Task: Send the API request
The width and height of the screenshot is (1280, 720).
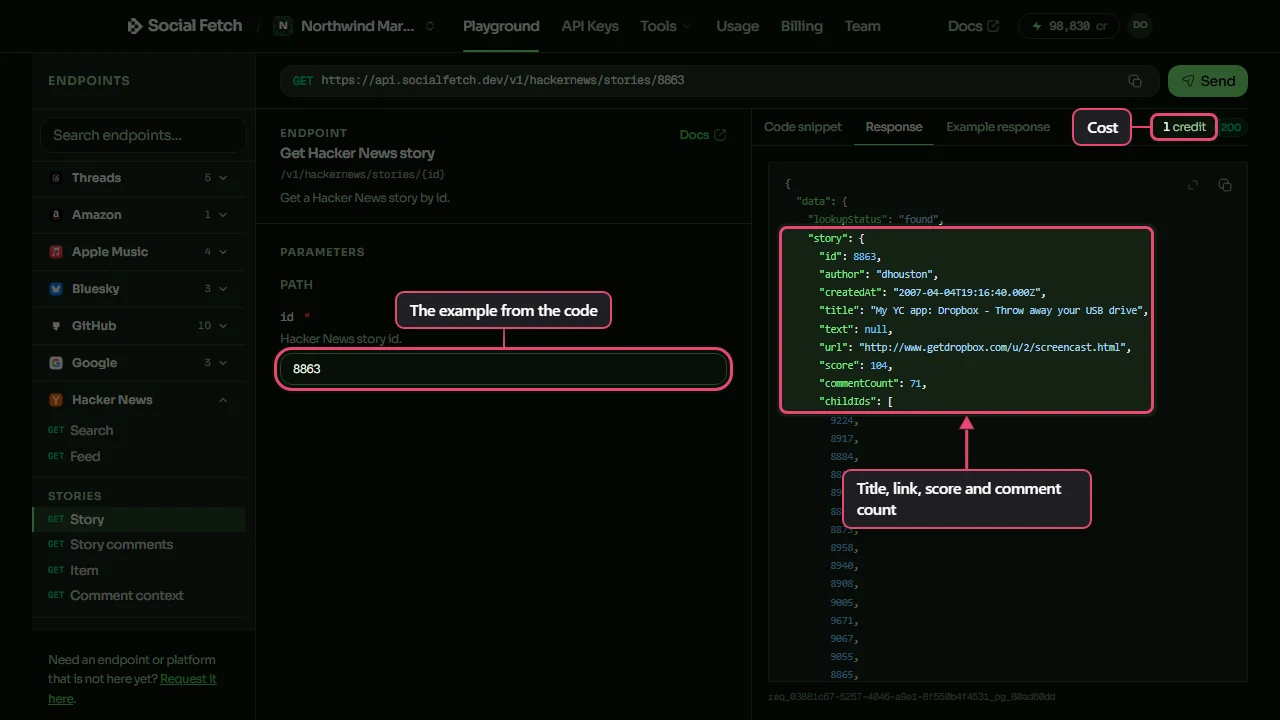Action: (x=1208, y=81)
